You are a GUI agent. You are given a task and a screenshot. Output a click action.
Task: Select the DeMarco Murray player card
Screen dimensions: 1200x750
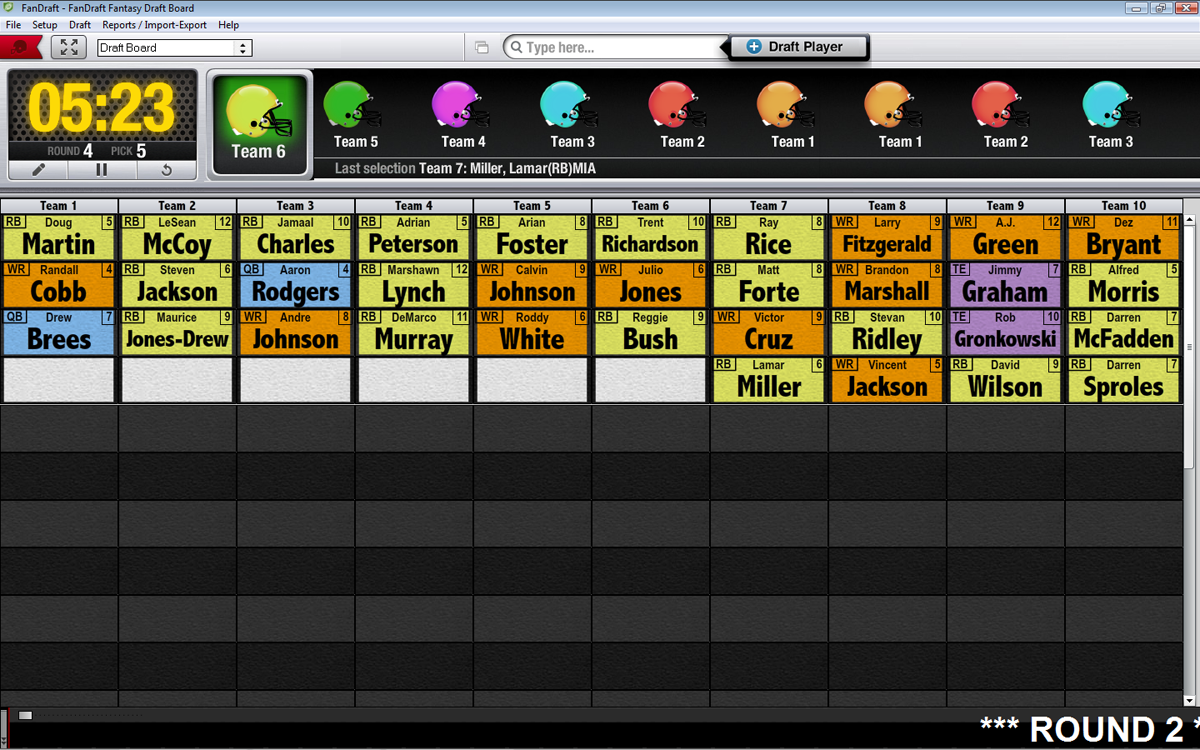click(414, 332)
